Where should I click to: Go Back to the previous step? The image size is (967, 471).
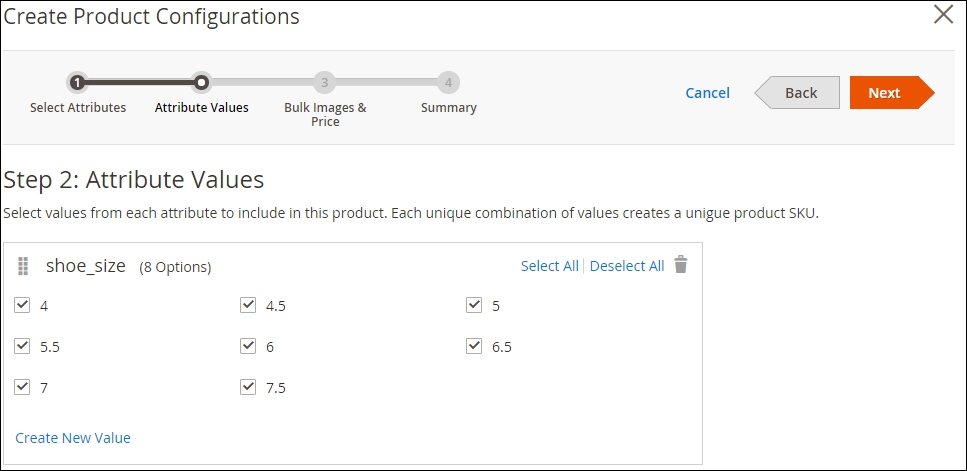point(799,93)
